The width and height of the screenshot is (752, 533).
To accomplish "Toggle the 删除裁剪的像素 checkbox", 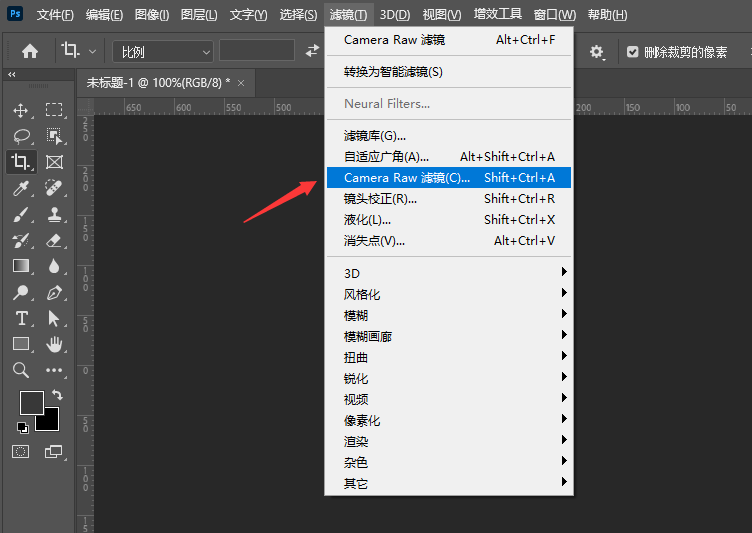I will 633,51.
